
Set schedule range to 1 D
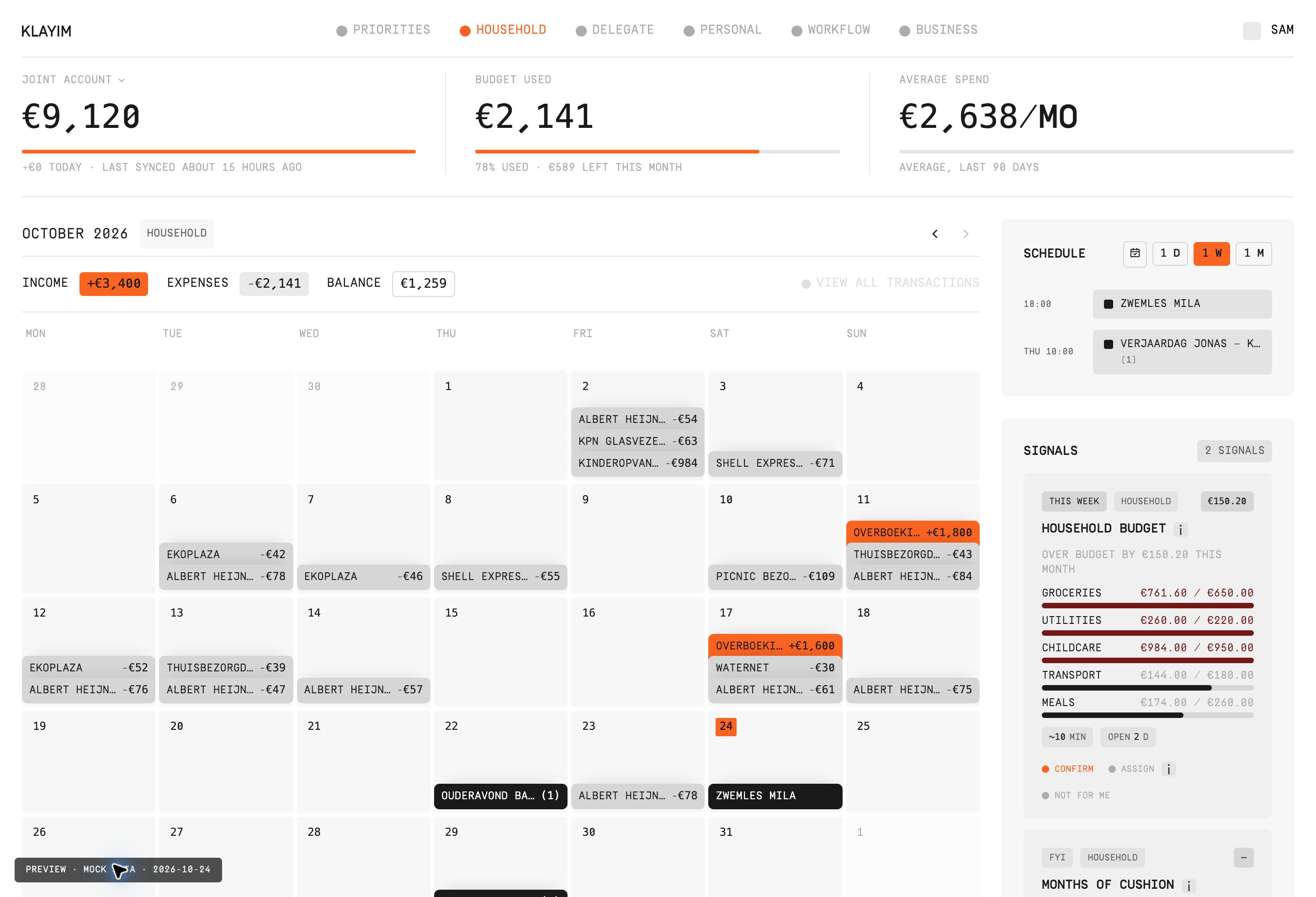pos(1170,253)
